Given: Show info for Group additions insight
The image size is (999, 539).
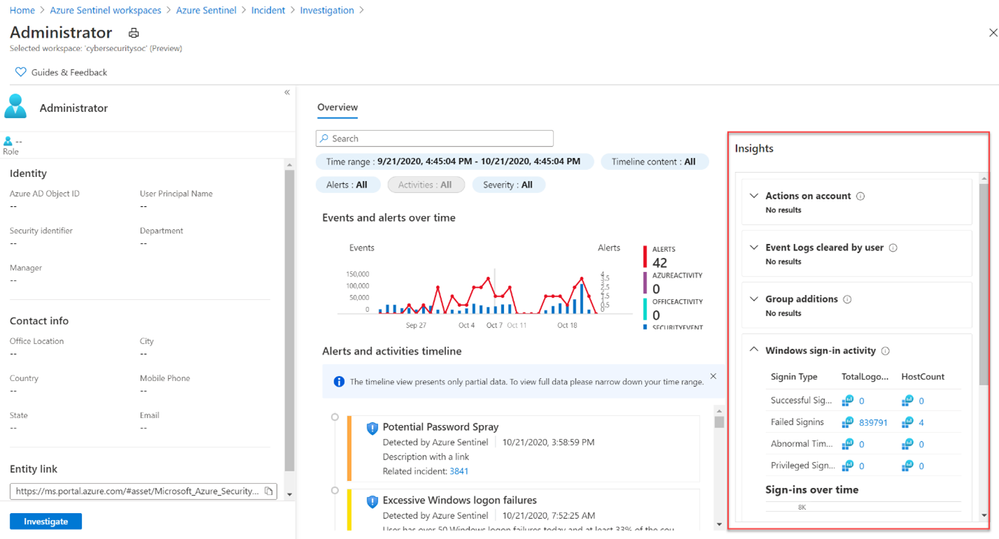Looking at the screenshot, I should coord(847,299).
